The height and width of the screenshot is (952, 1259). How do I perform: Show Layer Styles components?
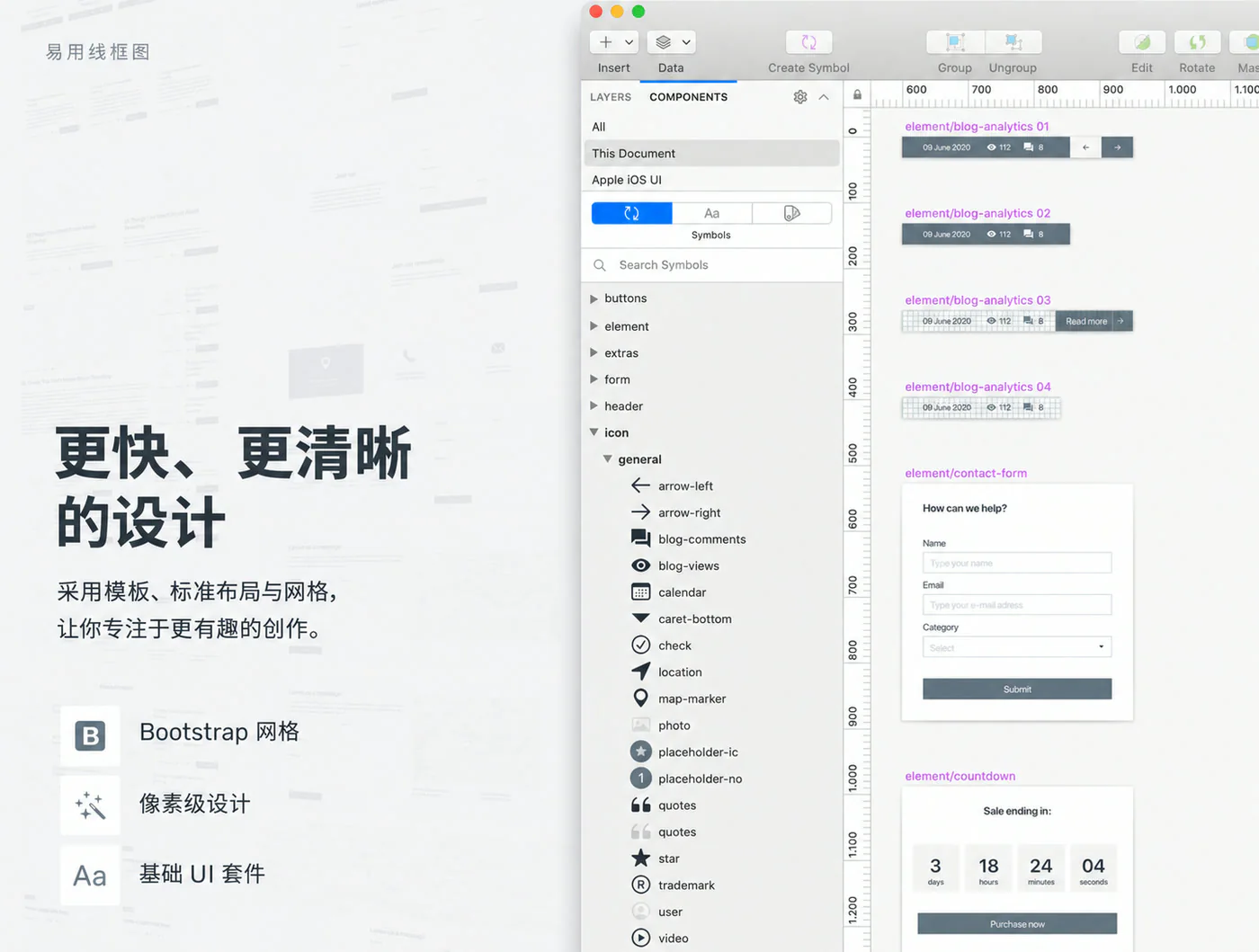click(x=791, y=213)
